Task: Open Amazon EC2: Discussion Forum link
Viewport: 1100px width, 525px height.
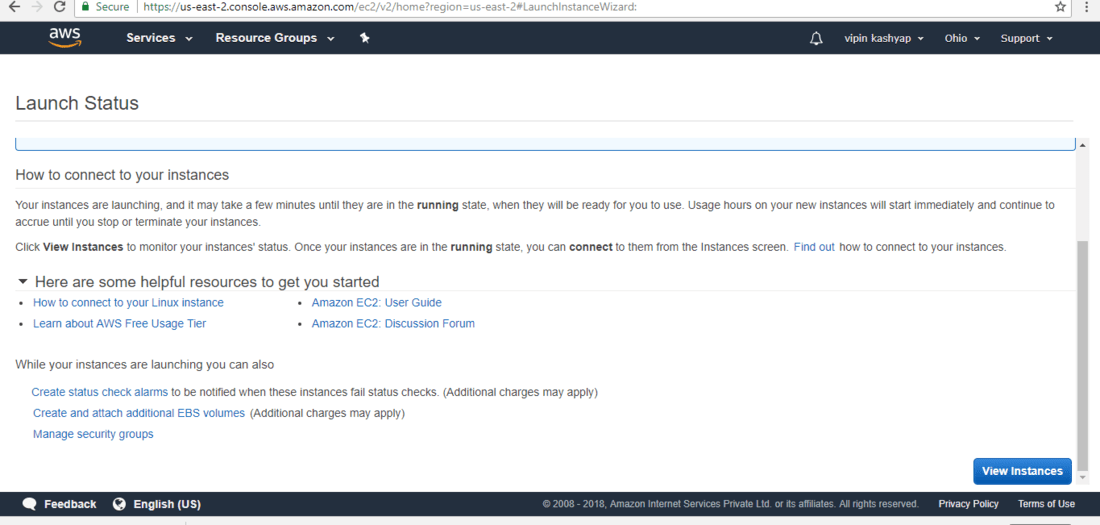Action: [x=393, y=324]
